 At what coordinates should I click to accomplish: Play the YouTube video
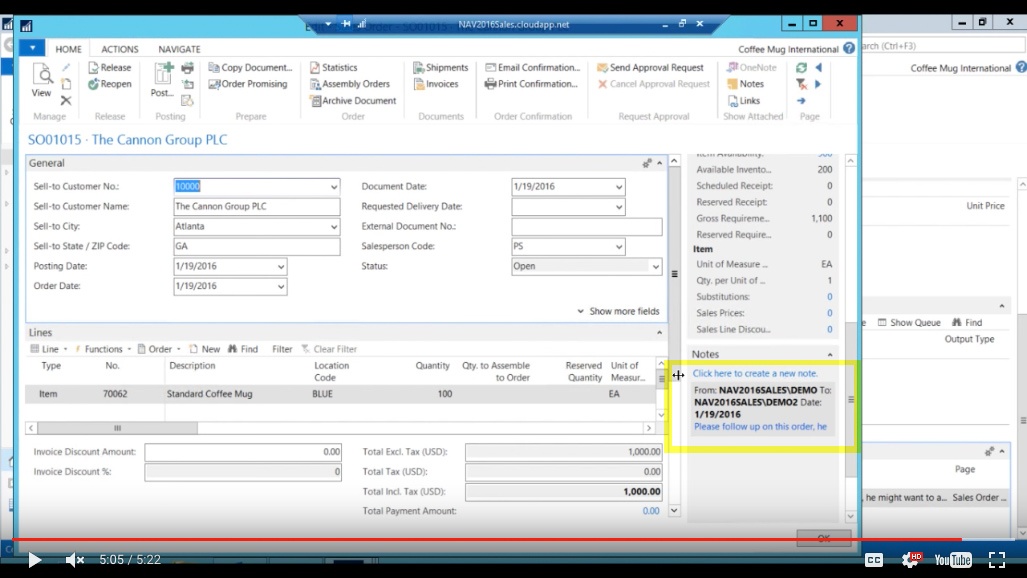tap(35, 560)
